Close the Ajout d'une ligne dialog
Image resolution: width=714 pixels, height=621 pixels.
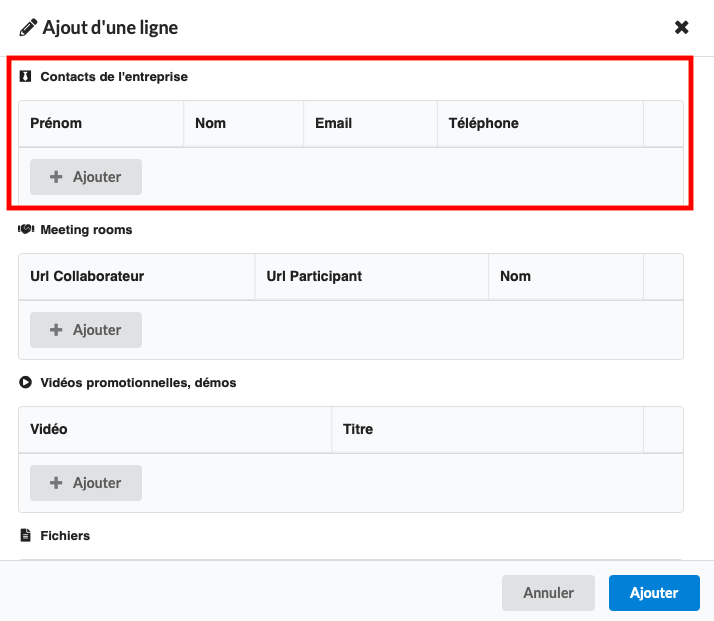point(682,27)
